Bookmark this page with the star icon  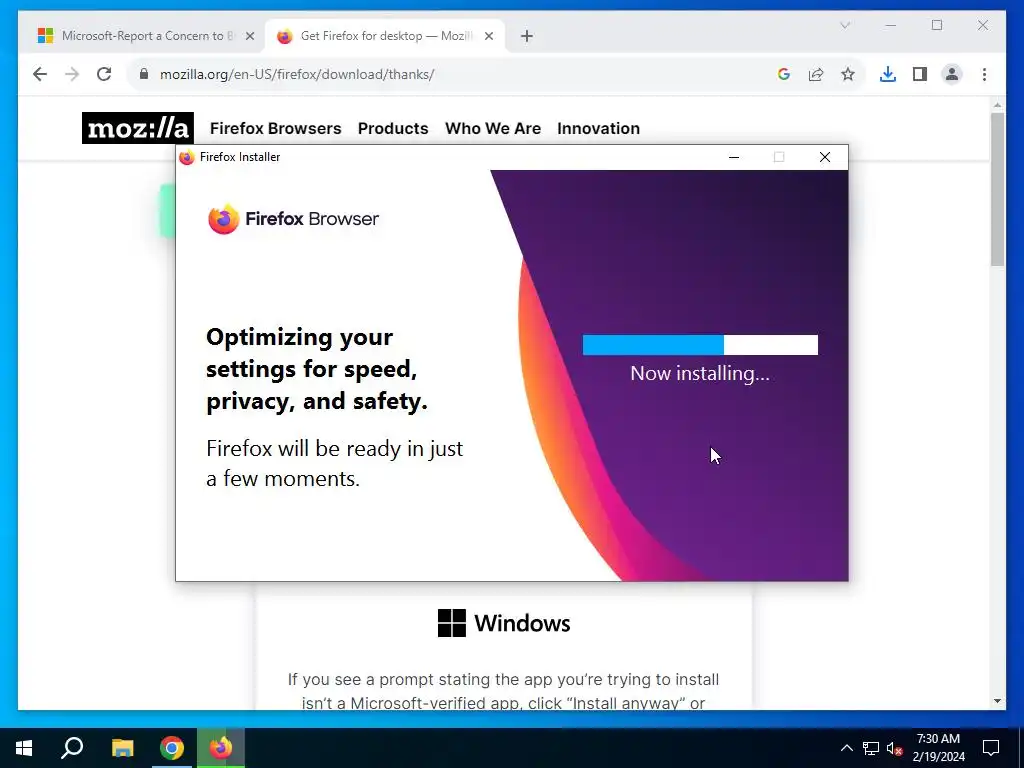(x=848, y=74)
